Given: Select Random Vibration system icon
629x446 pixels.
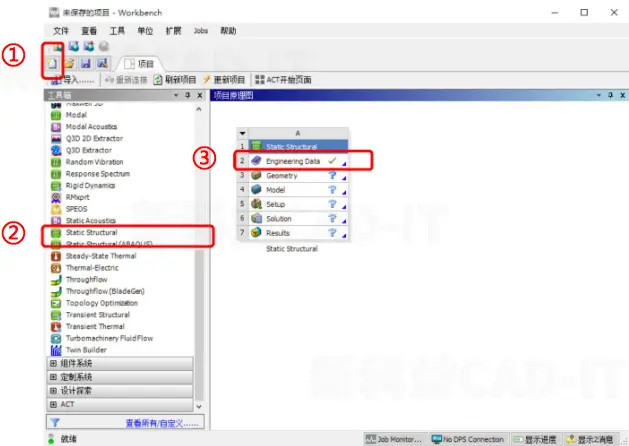Looking at the screenshot, I should pos(56,162).
